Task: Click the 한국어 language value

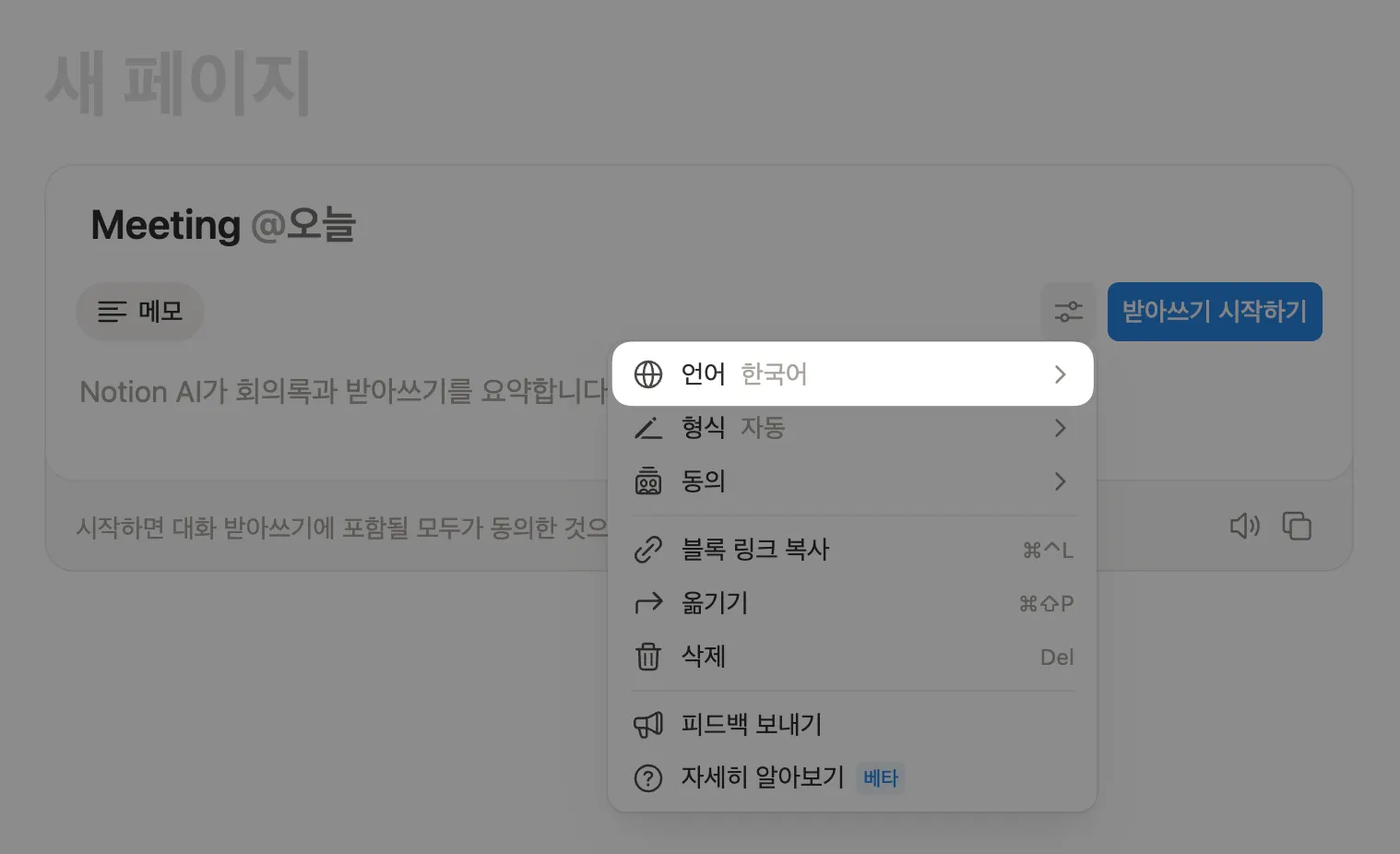Action: coord(774,374)
